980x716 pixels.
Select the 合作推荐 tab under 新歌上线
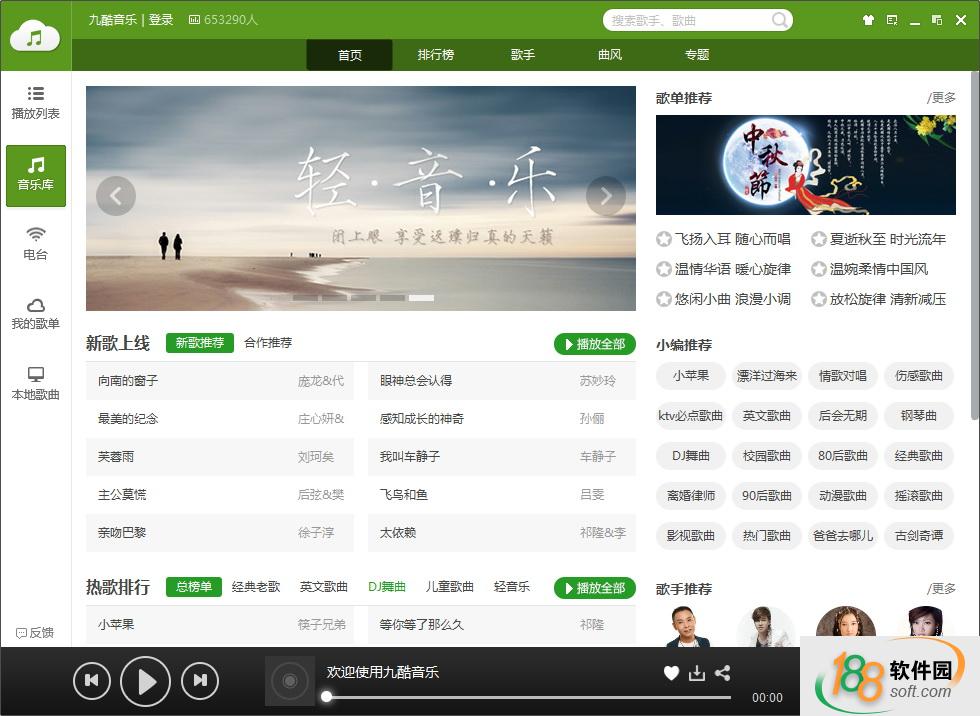(268, 343)
